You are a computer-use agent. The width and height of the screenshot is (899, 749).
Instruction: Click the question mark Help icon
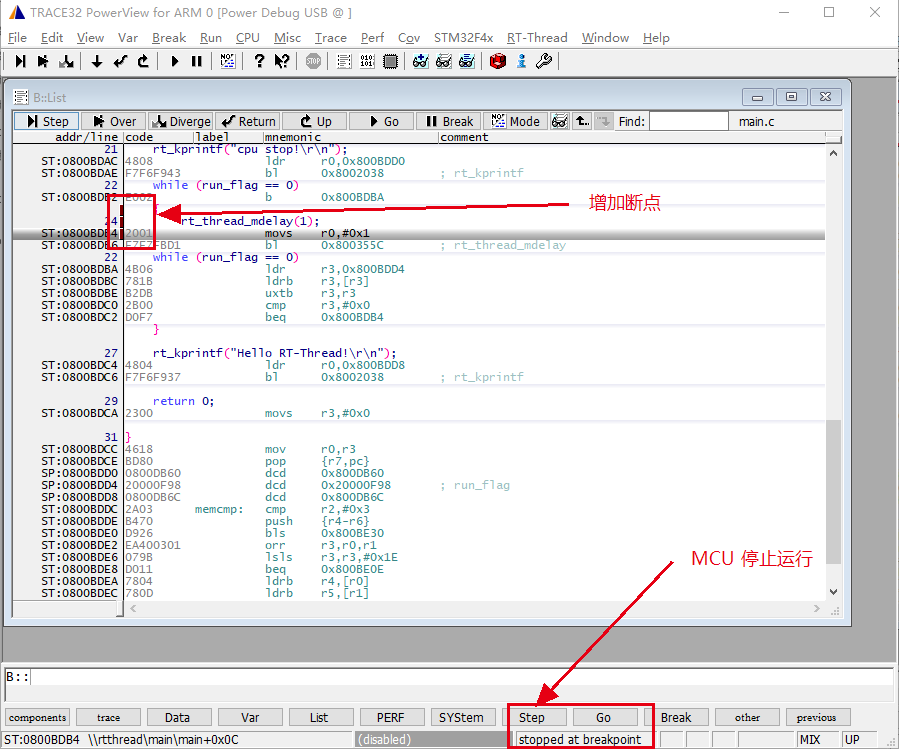[258, 61]
